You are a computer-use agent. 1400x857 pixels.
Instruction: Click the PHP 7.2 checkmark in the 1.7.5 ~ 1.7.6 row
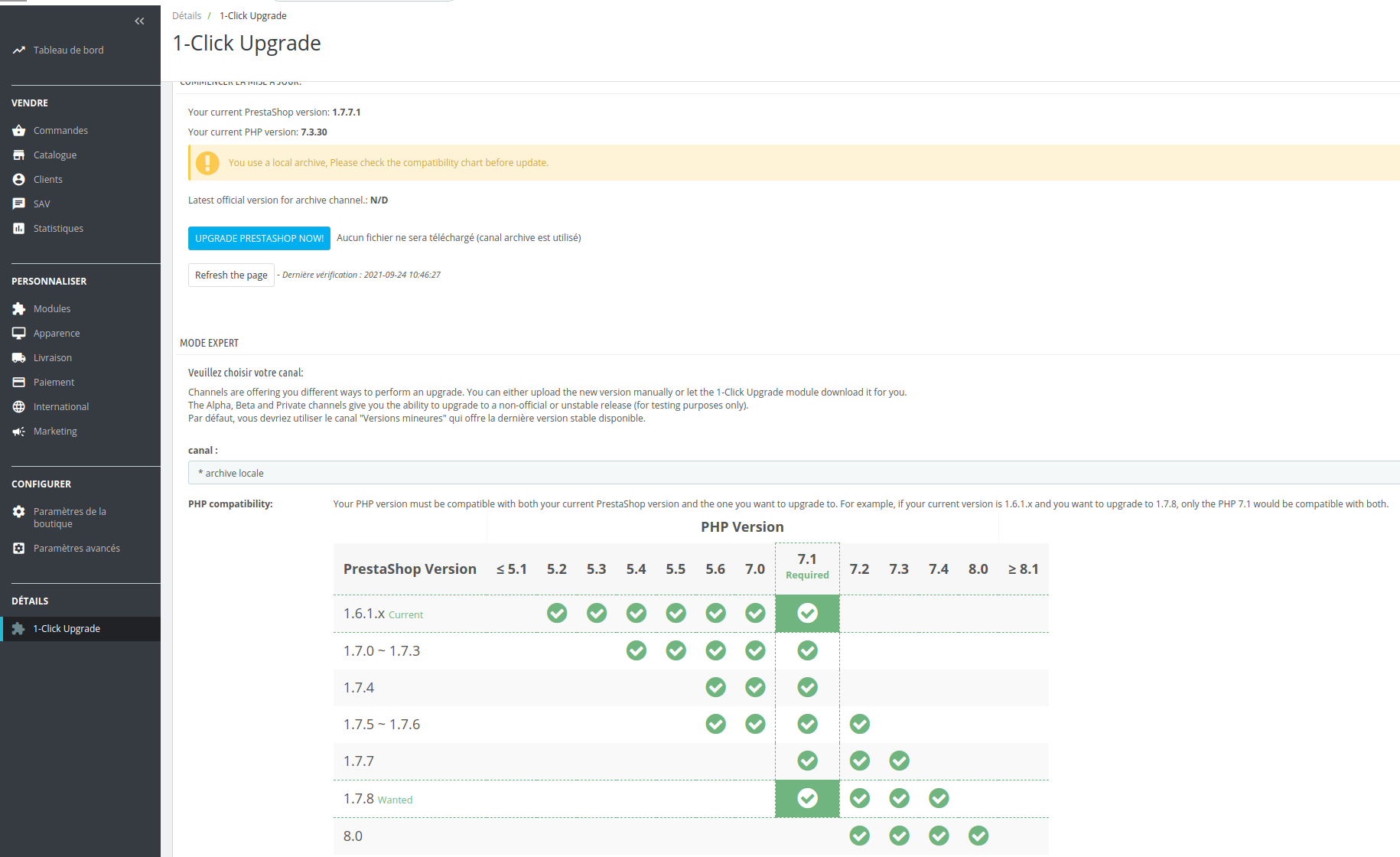[859, 724]
